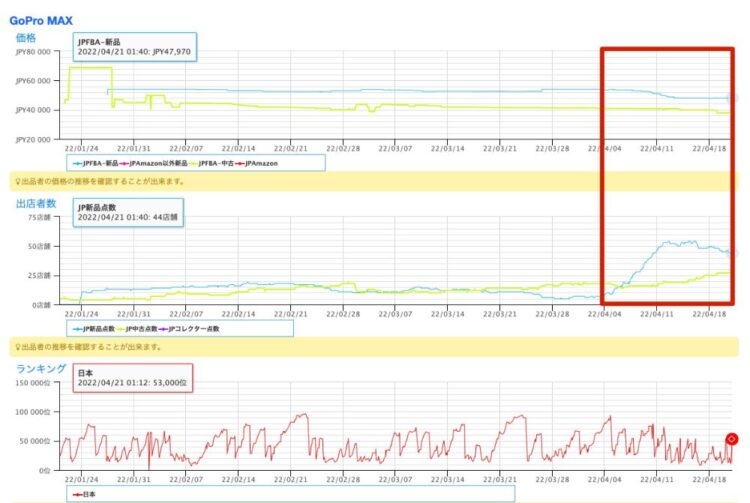This screenshot has width=750, height=503.
Task: Click the 出品者の推移を確認 hint banner
Action: 374,347
